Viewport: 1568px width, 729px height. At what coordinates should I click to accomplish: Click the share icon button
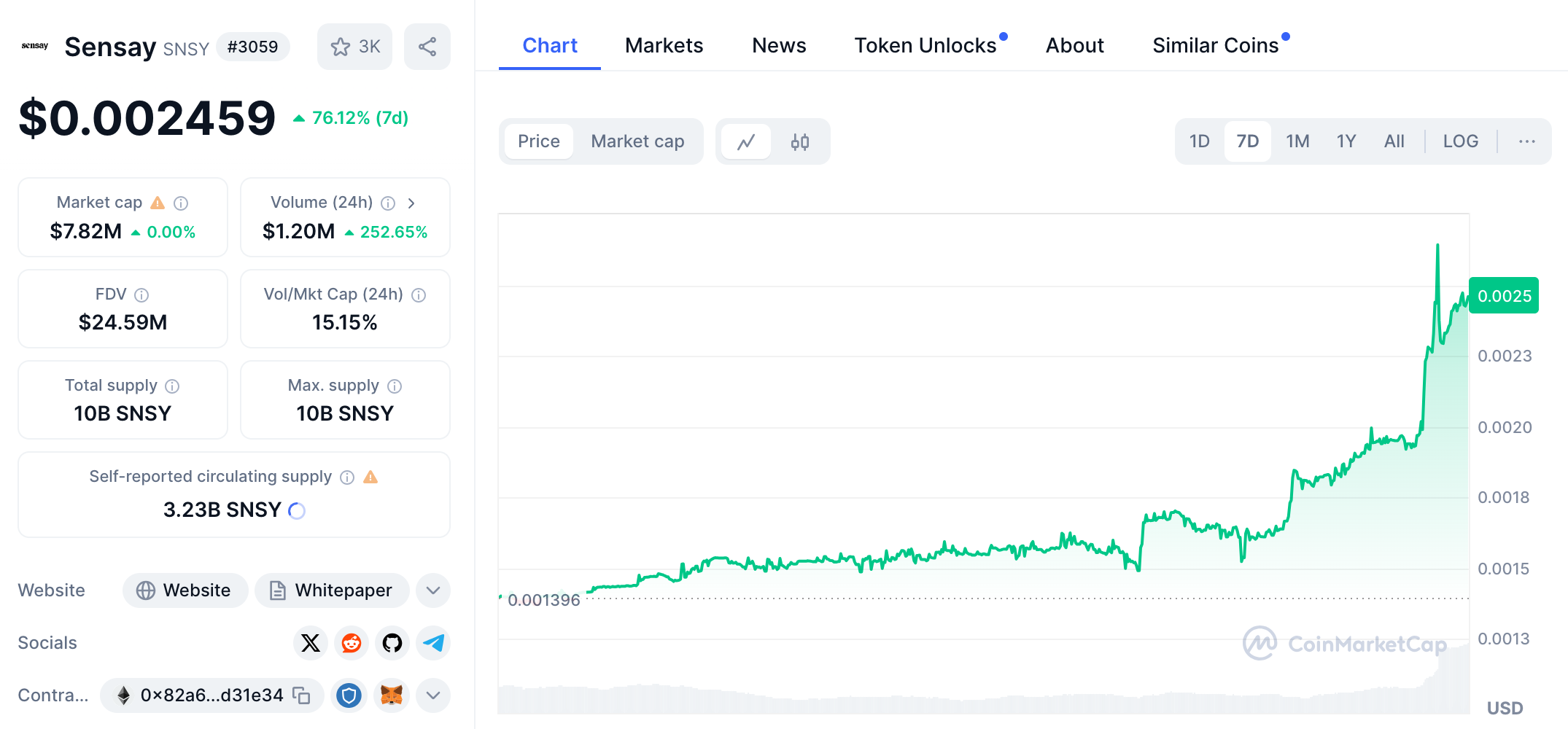click(x=427, y=47)
